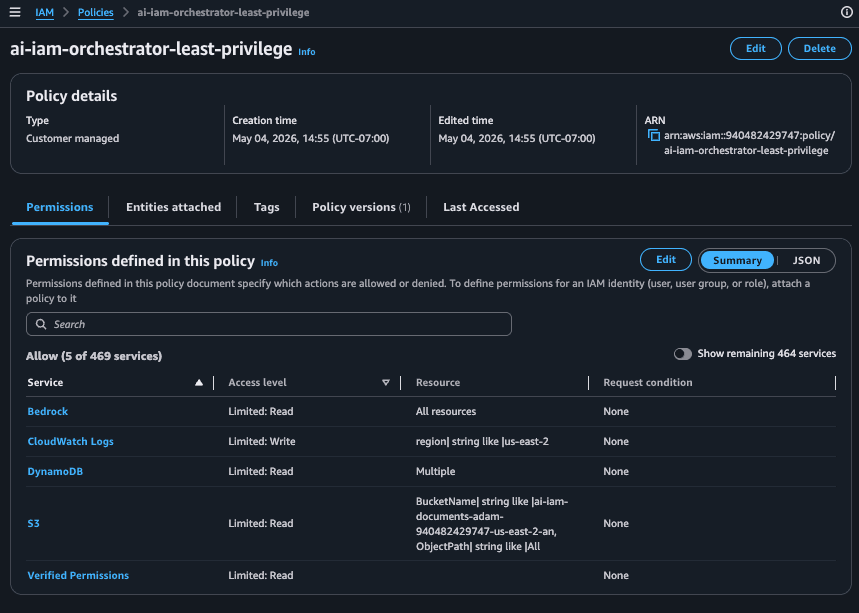
Task: Open the Policy versions tab
Action: (x=361, y=207)
